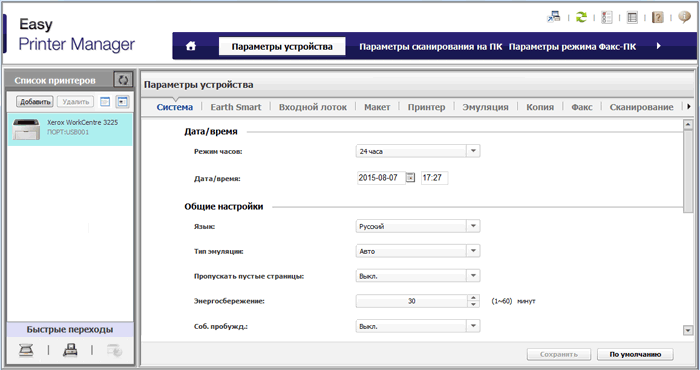Click the Сохранить button

click(559, 354)
